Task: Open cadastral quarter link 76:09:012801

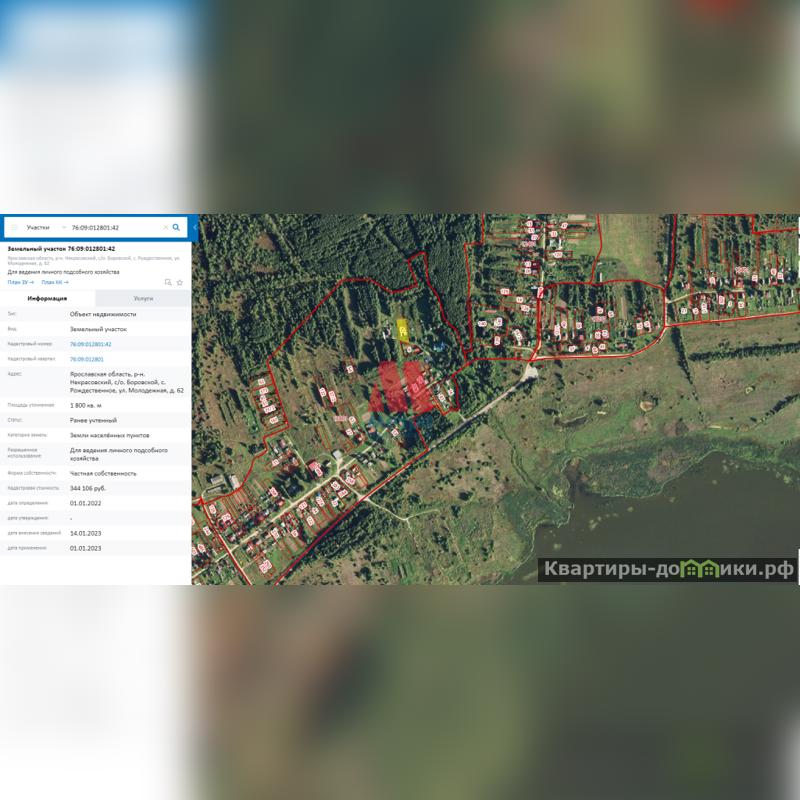Action: (87, 359)
